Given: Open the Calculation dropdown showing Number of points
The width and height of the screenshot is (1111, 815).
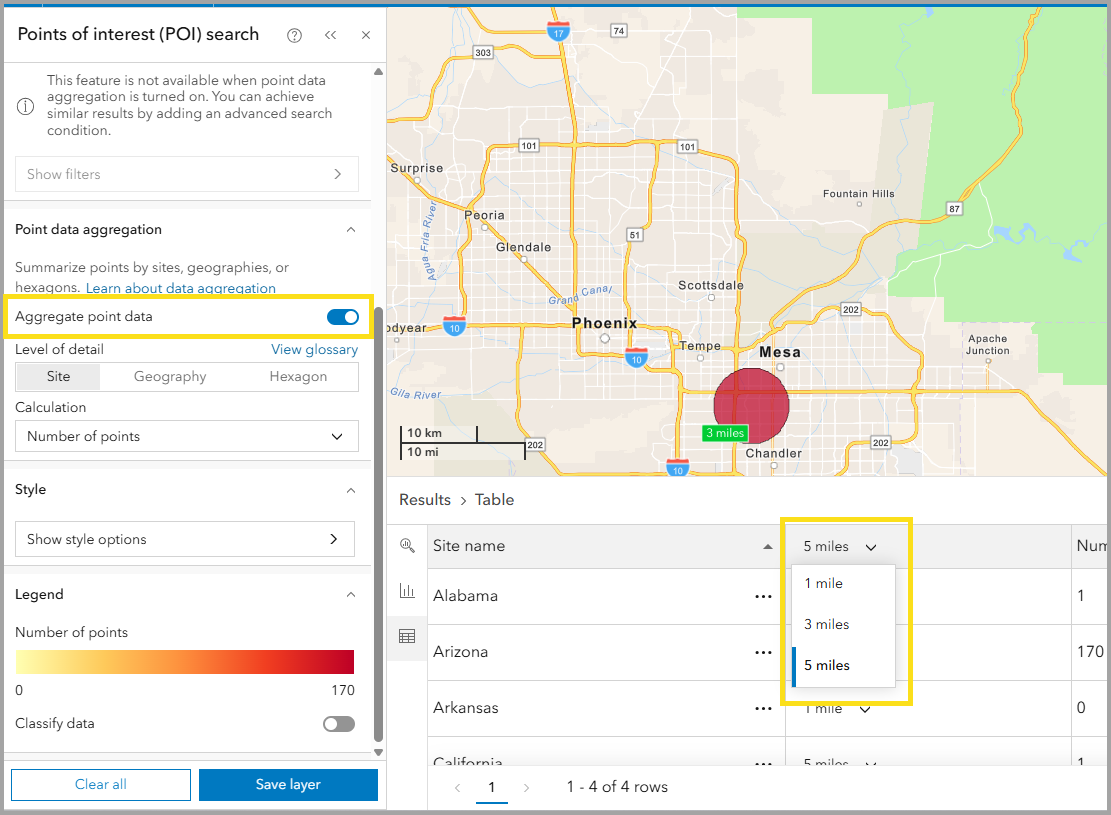Looking at the screenshot, I should (x=187, y=436).
